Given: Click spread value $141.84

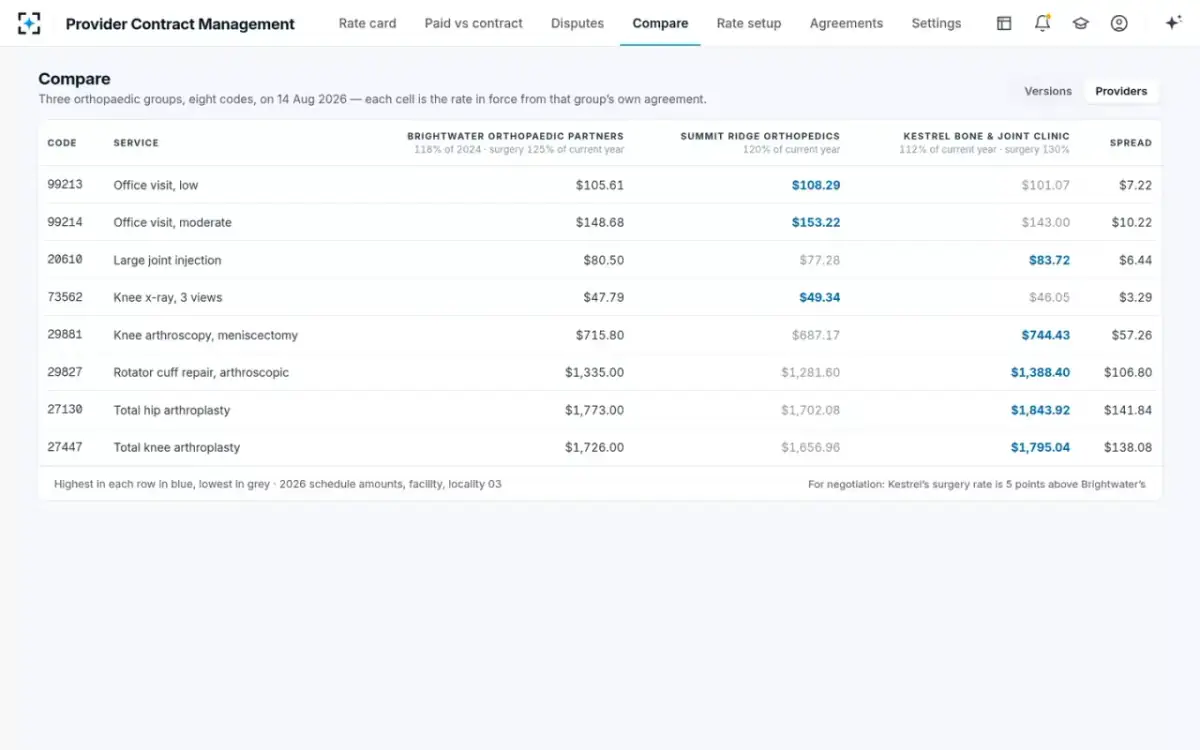Looking at the screenshot, I should pyautogui.click(x=1128, y=410).
